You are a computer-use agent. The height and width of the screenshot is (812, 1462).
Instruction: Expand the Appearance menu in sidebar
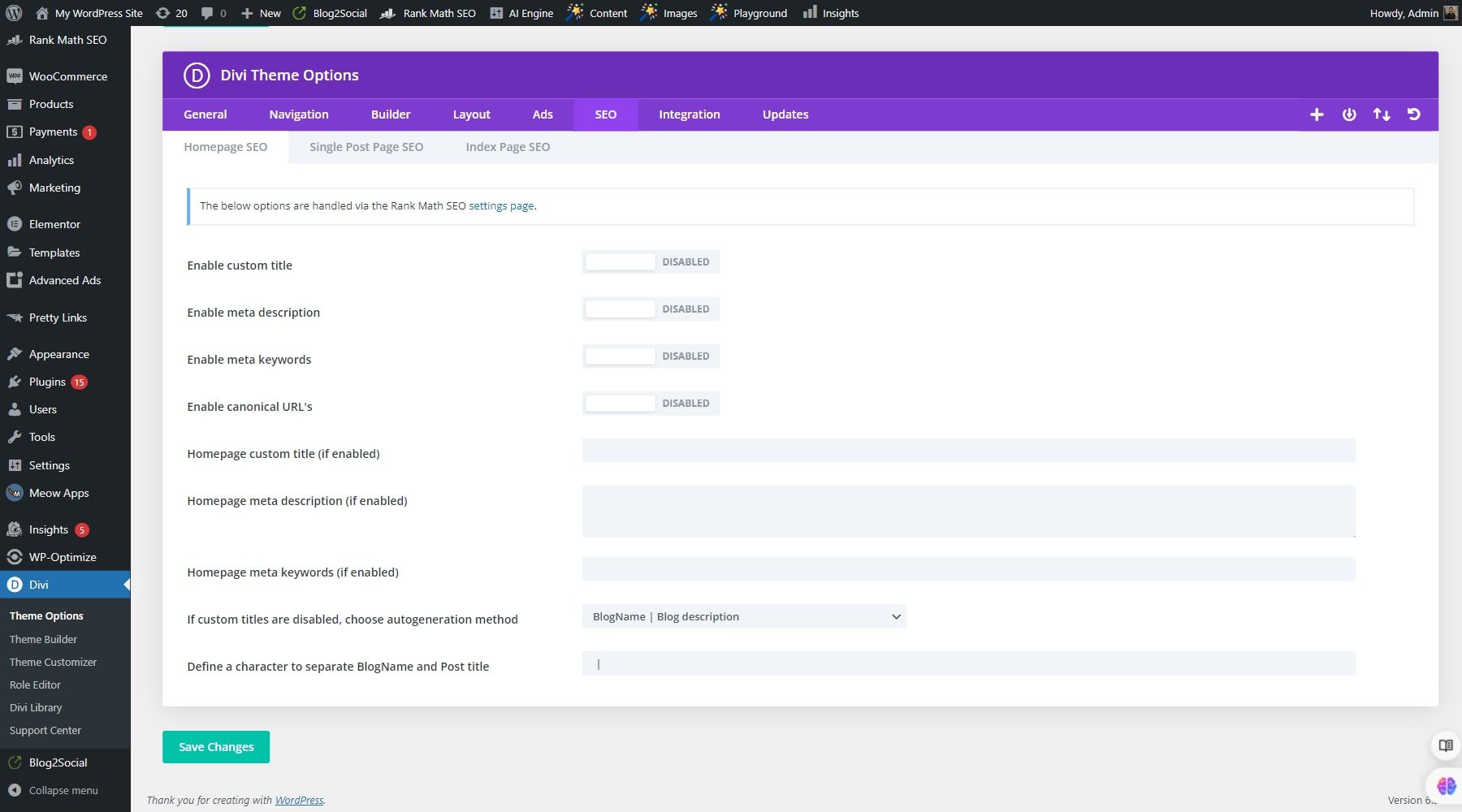58,354
